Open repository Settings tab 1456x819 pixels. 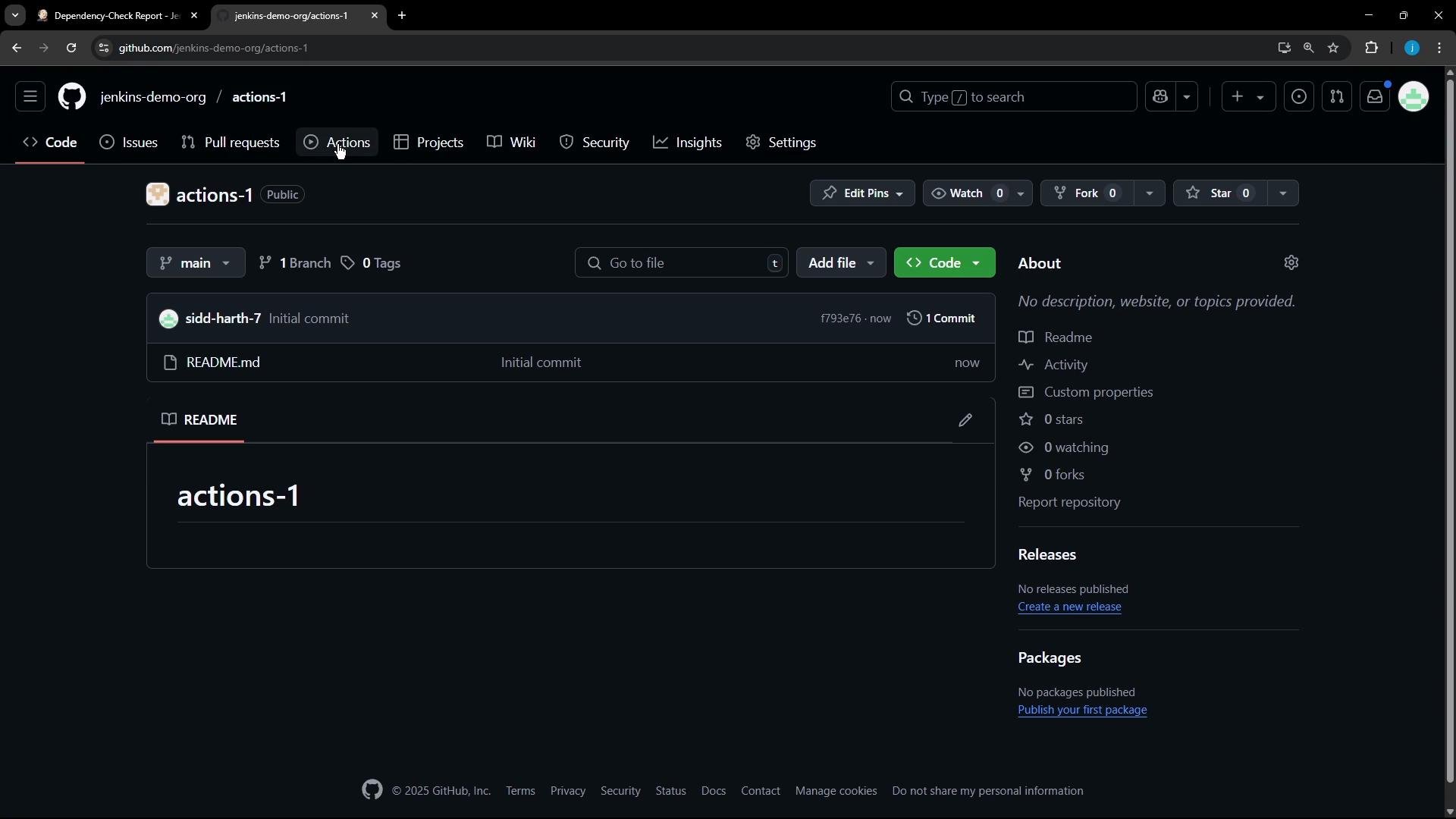[781, 143]
